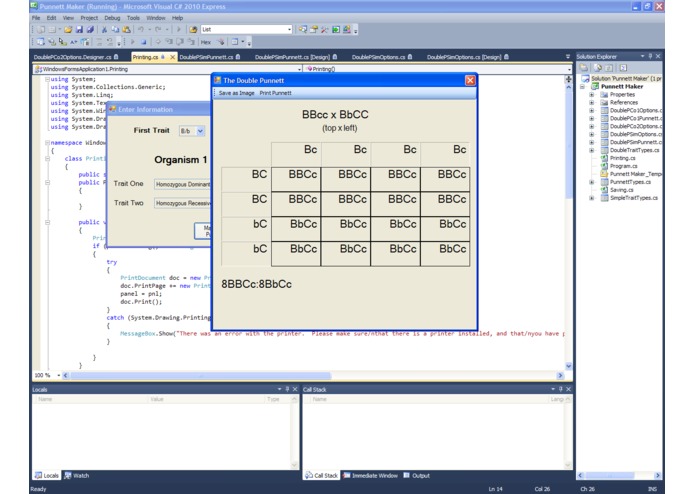Click the Show All Files icon in Solution Explorer
The width and height of the screenshot is (695, 494).
(598, 68)
